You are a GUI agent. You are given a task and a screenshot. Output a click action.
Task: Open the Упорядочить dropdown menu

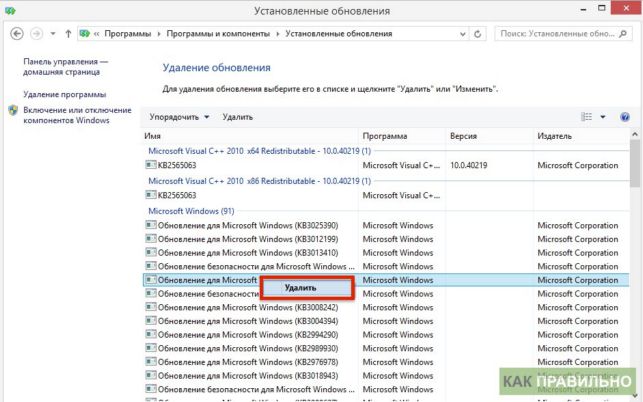tap(179, 117)
